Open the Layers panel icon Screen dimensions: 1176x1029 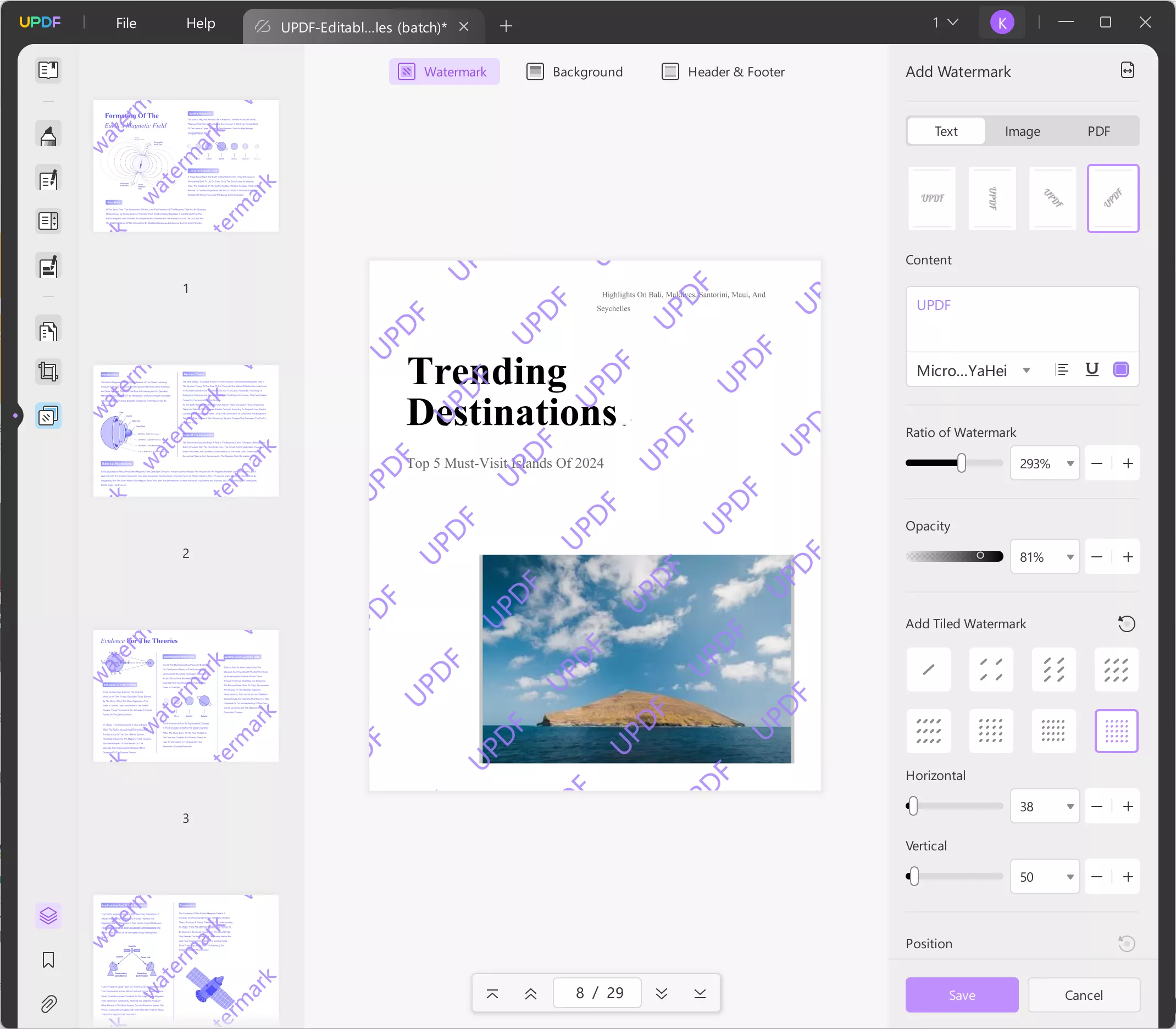[48, 915]
